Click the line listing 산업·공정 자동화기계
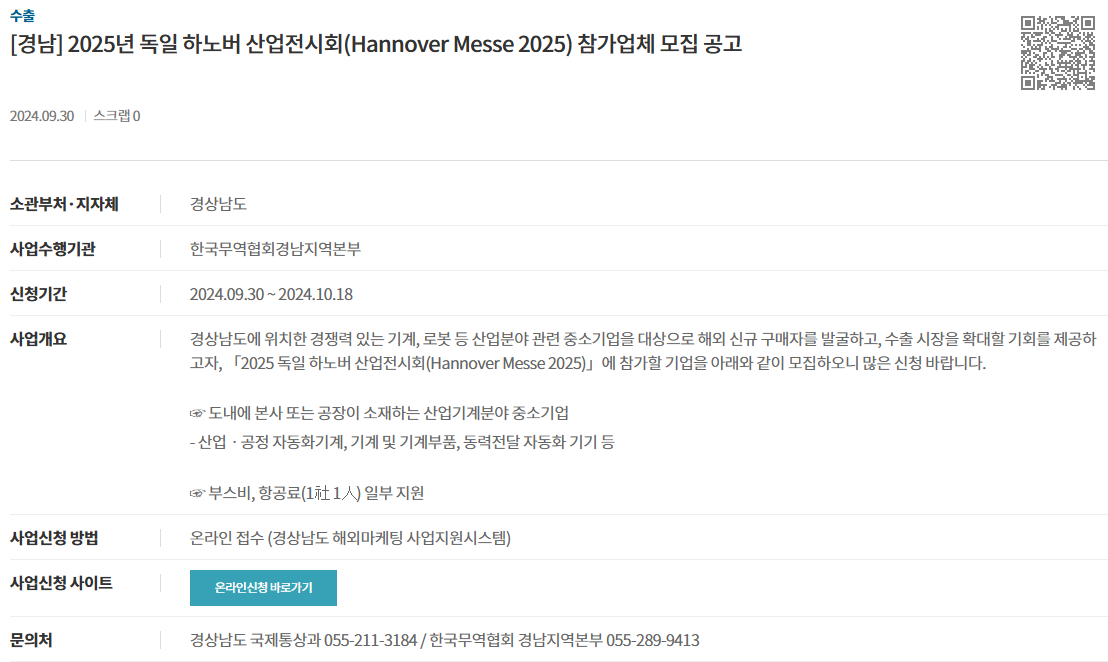The image size is (1108, 662). click(x=402, y=442)
